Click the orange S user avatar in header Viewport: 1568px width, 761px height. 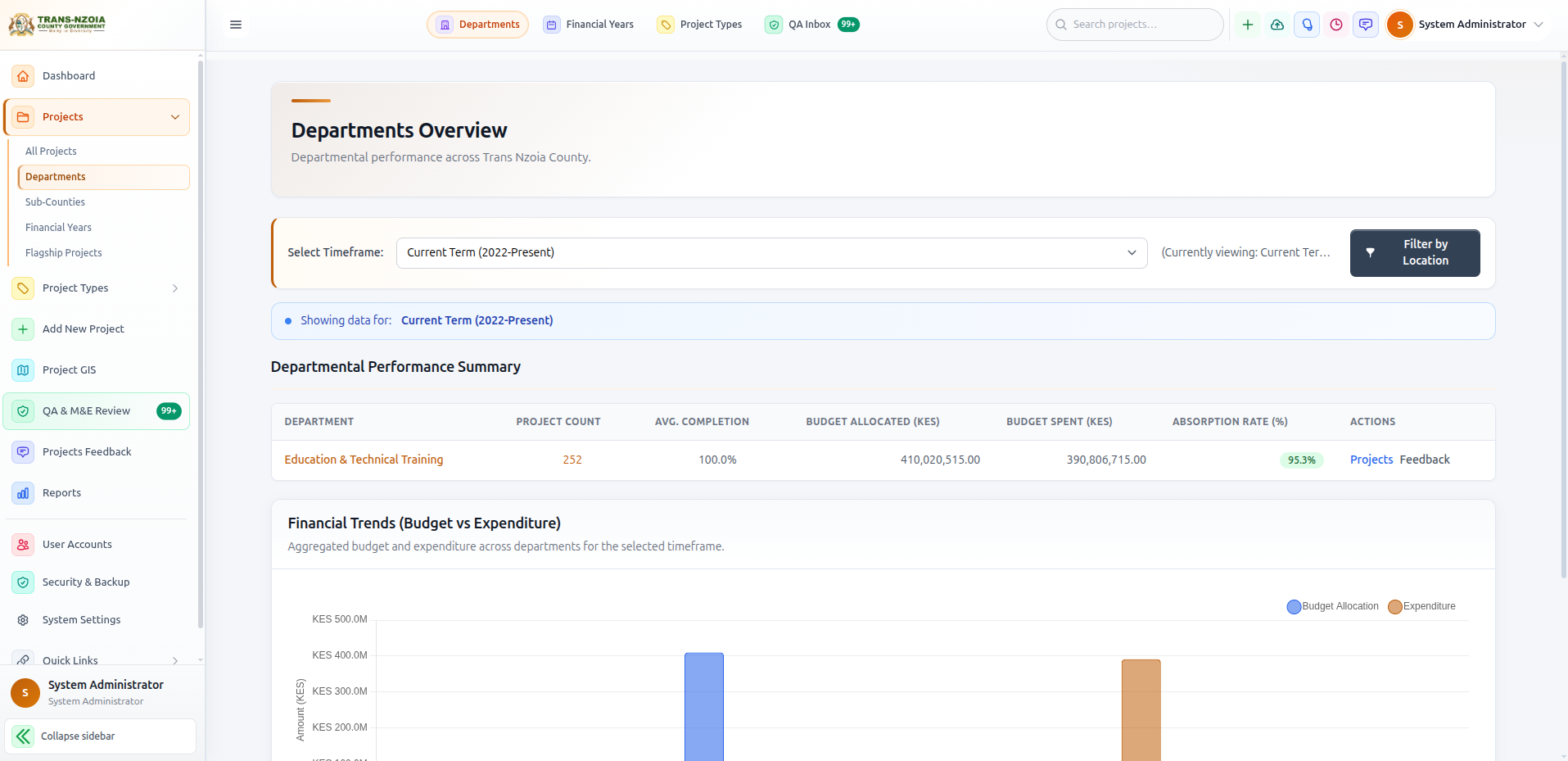click(1400, 25)
